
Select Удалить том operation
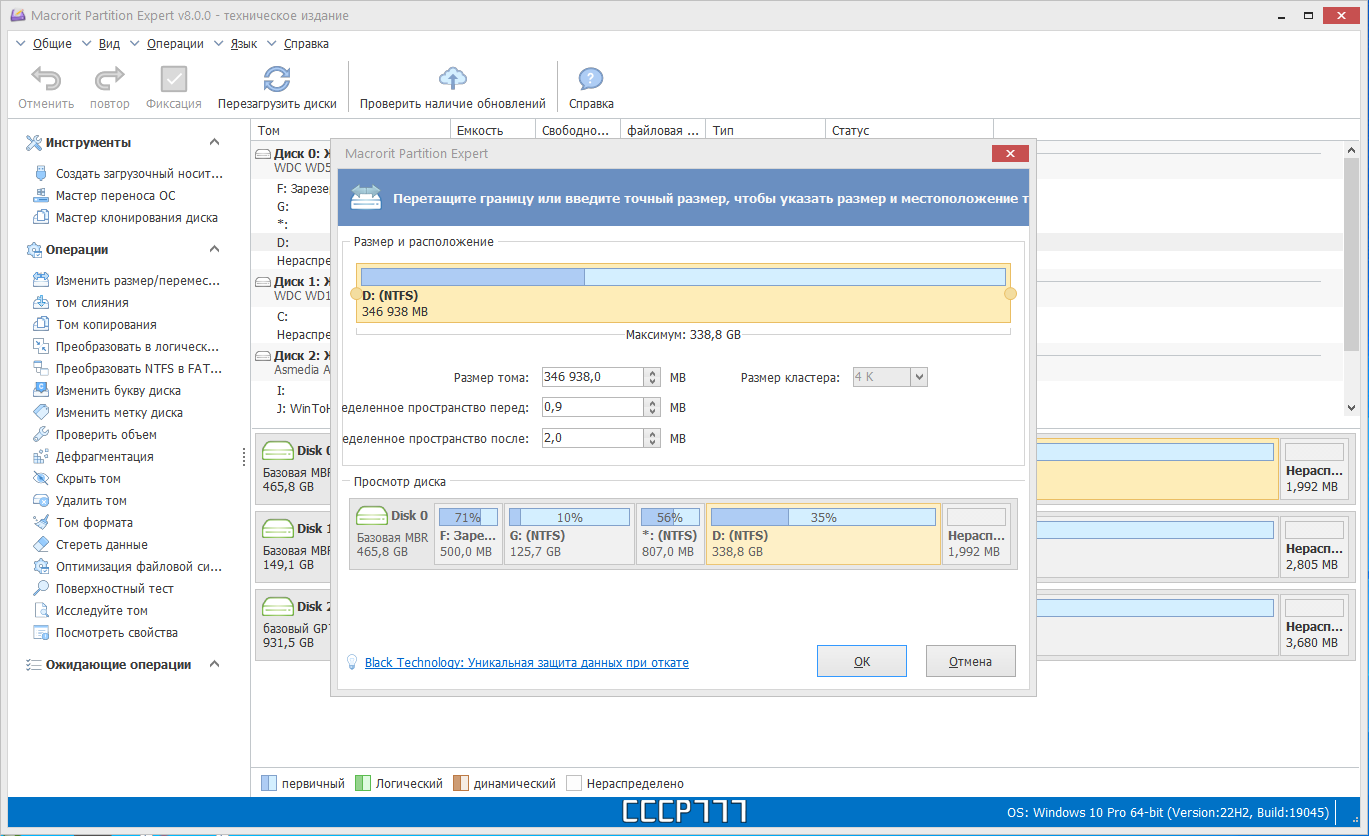pos(80,501)
